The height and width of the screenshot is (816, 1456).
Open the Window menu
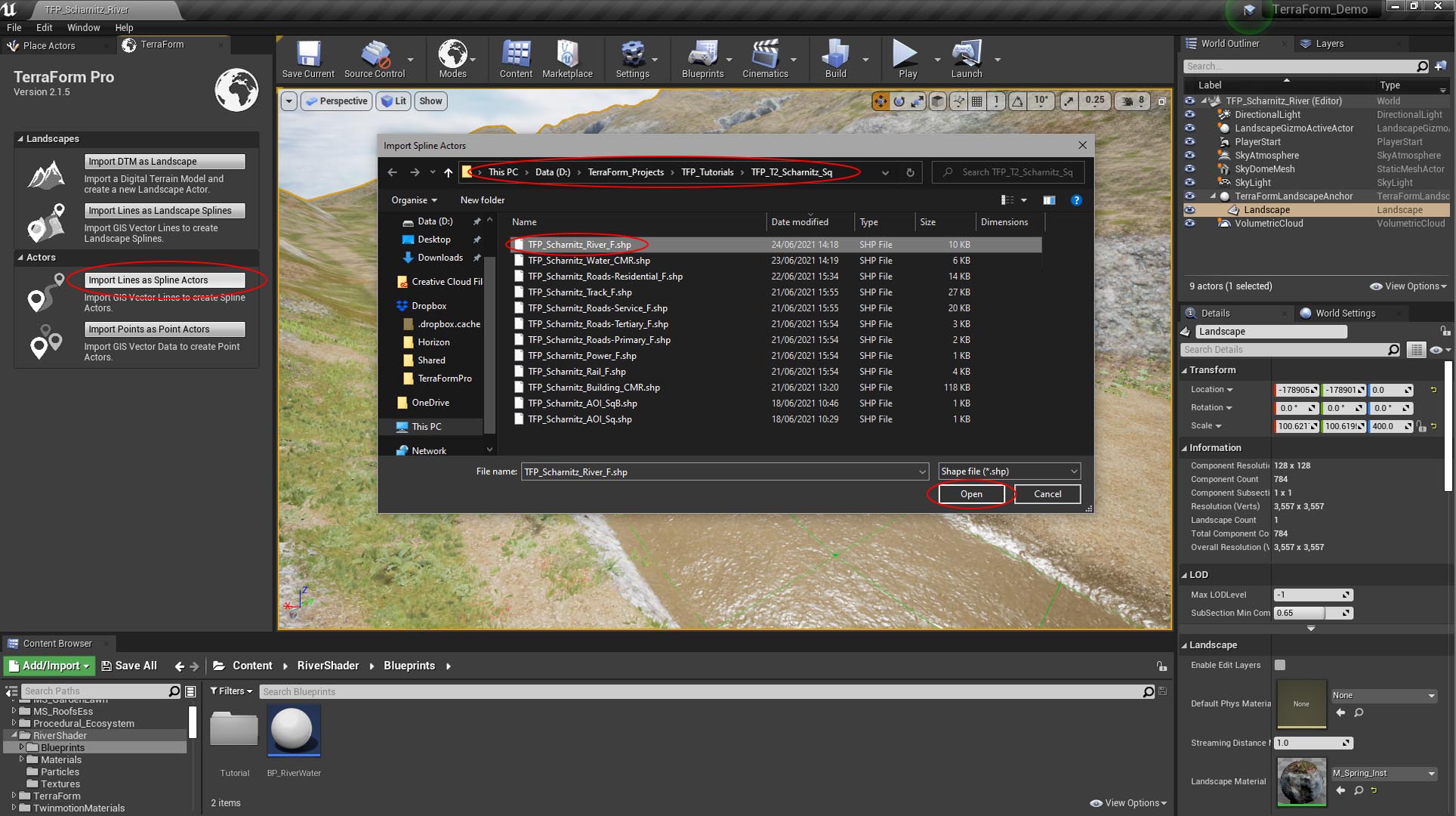tap(83, 27)
